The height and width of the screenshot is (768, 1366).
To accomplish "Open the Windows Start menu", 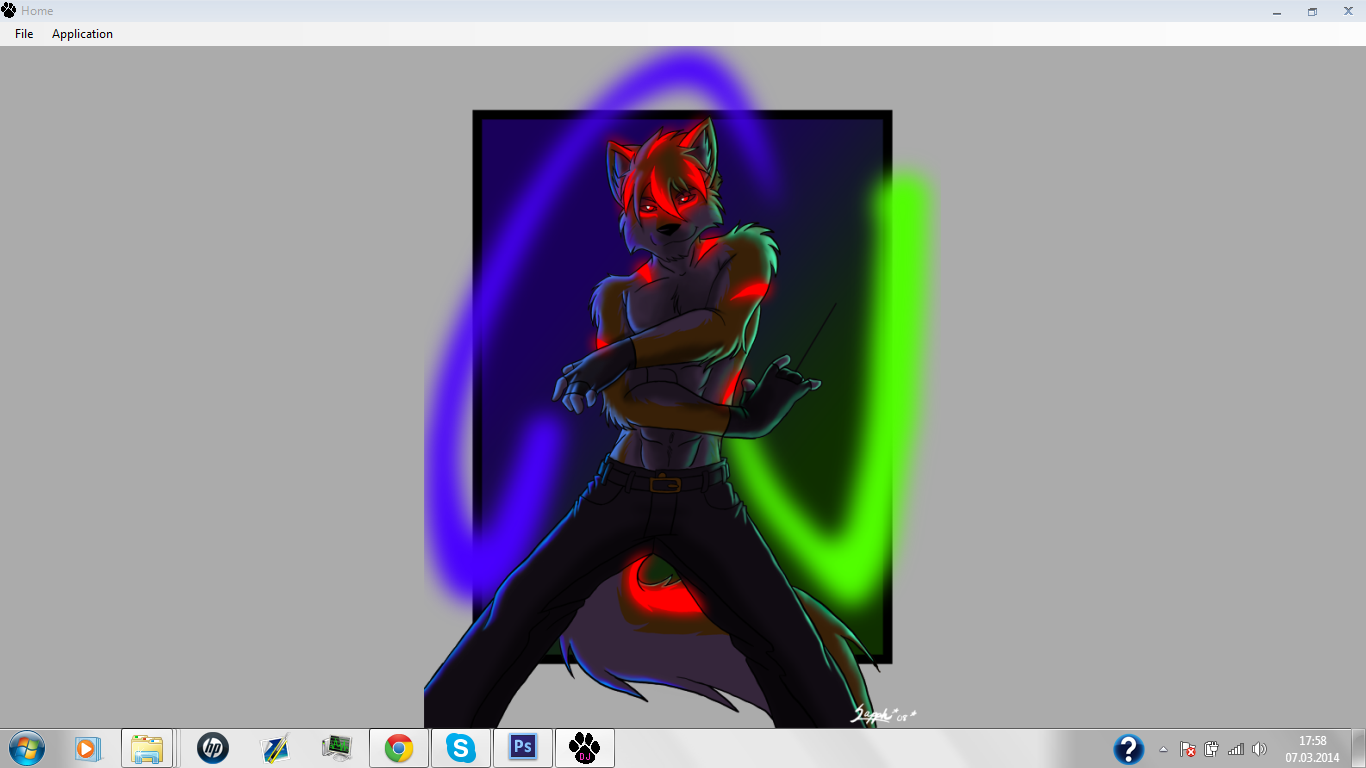I will pyautogui.click(x=27, y=748).
